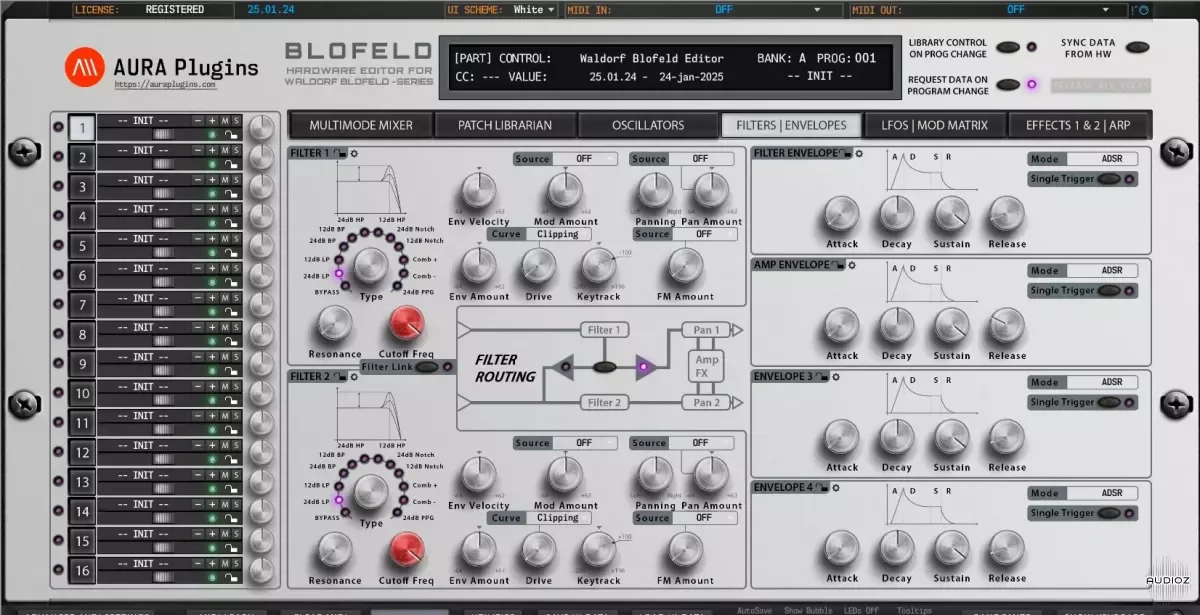Click the Pan 1 block in routing
Screen dimensions: 1200x615
click(707, 330)
